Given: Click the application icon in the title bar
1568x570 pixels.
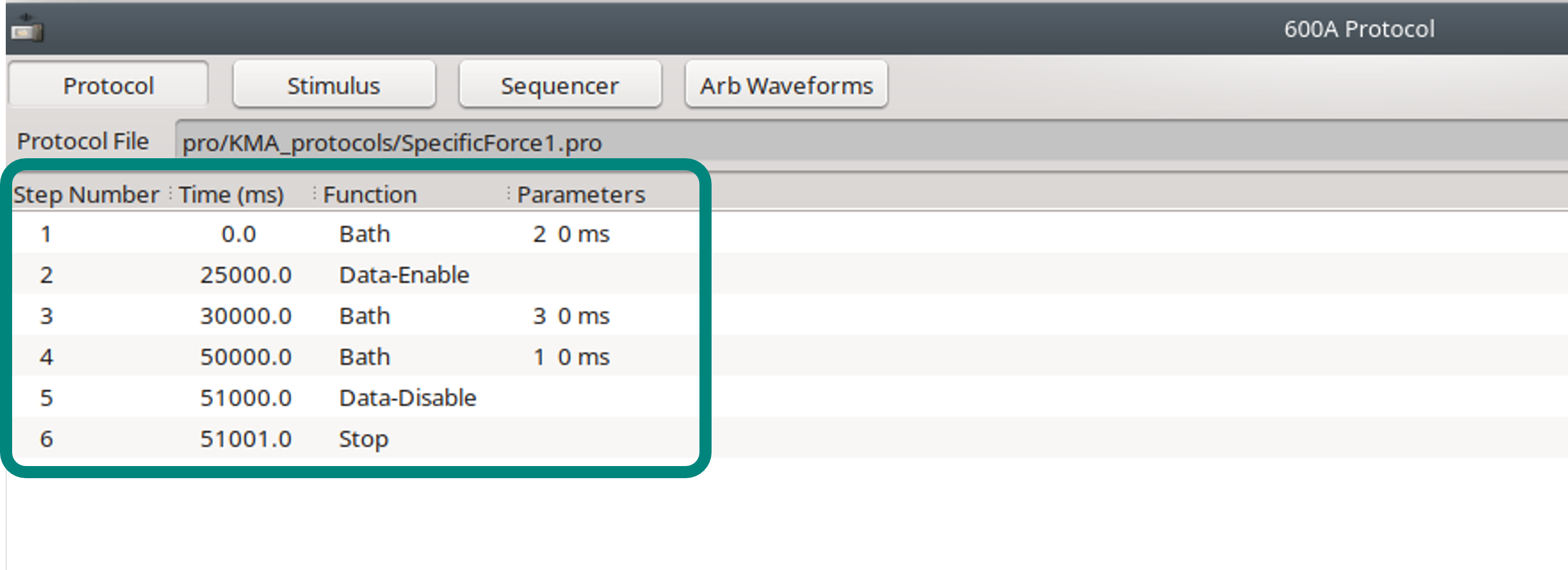Looking at the screenshot, I should click(27, 29).
